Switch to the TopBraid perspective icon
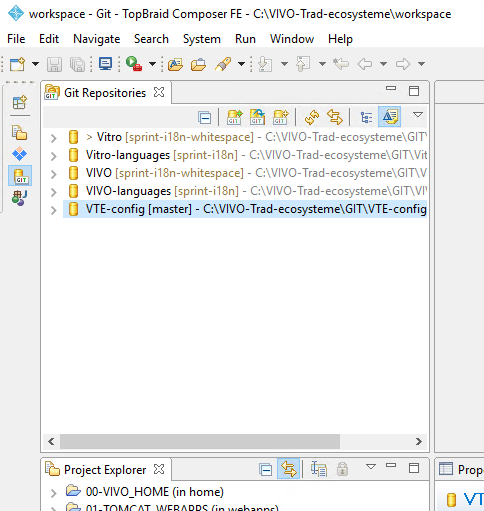This screenshot has height=511, width=484. coord(20,154)
